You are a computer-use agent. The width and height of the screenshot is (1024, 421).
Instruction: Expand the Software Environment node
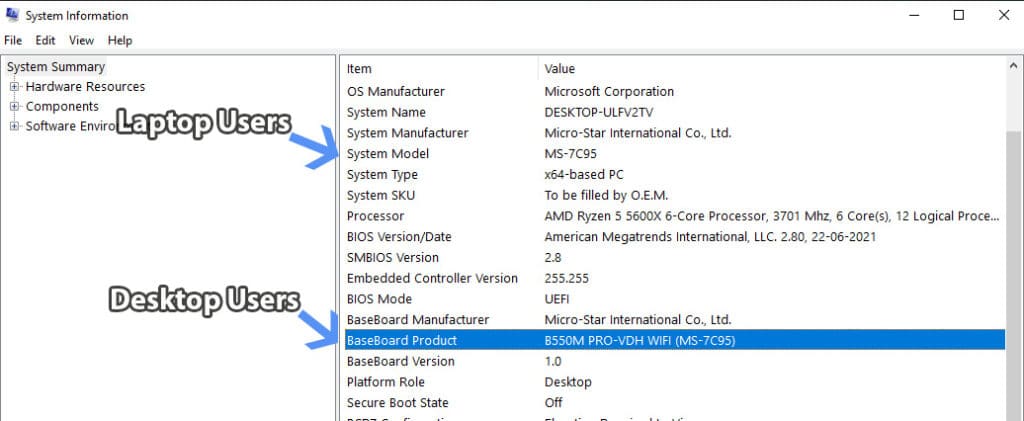coord(14,126)
